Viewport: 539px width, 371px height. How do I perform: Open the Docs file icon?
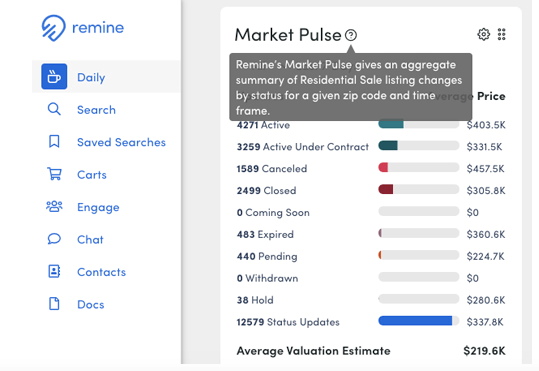click(54, 304)
